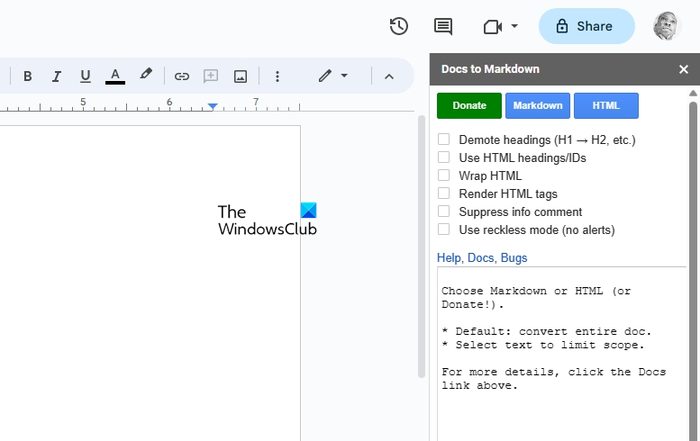Check Render HTML tags option
This screenshot has height=441, width=700.
coord(444,193)
